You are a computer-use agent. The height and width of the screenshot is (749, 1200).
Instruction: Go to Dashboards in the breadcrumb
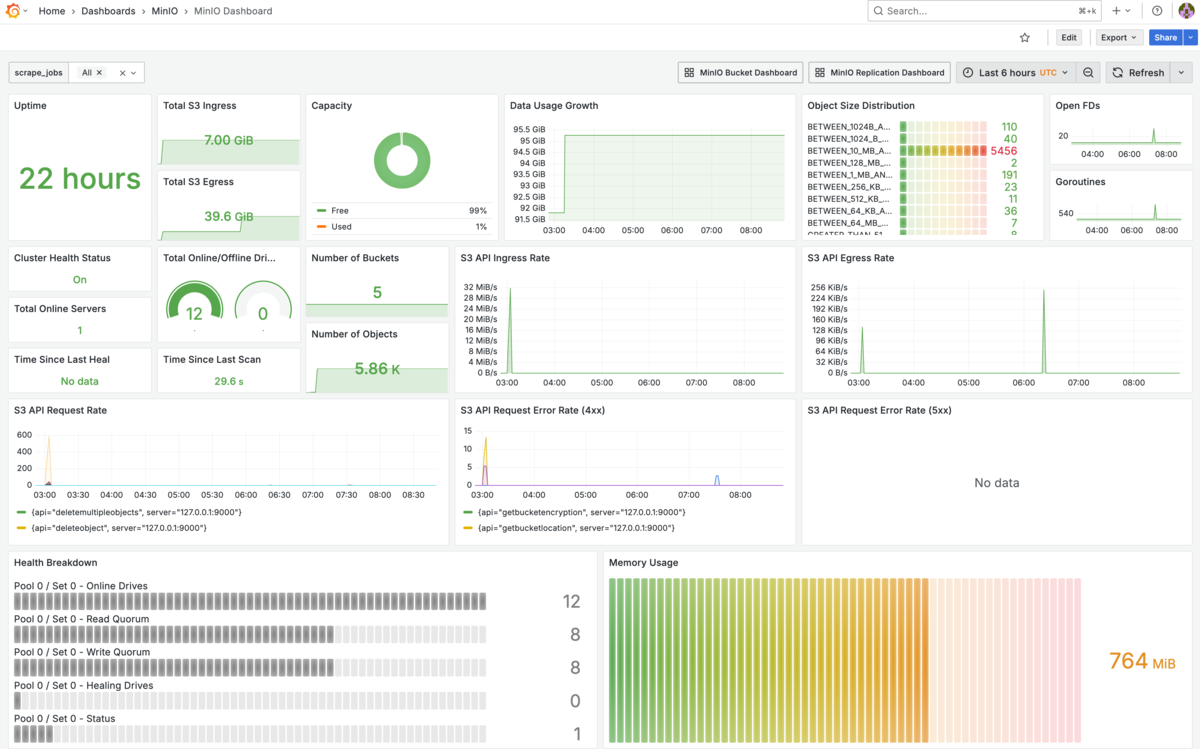tap(108, 11)
